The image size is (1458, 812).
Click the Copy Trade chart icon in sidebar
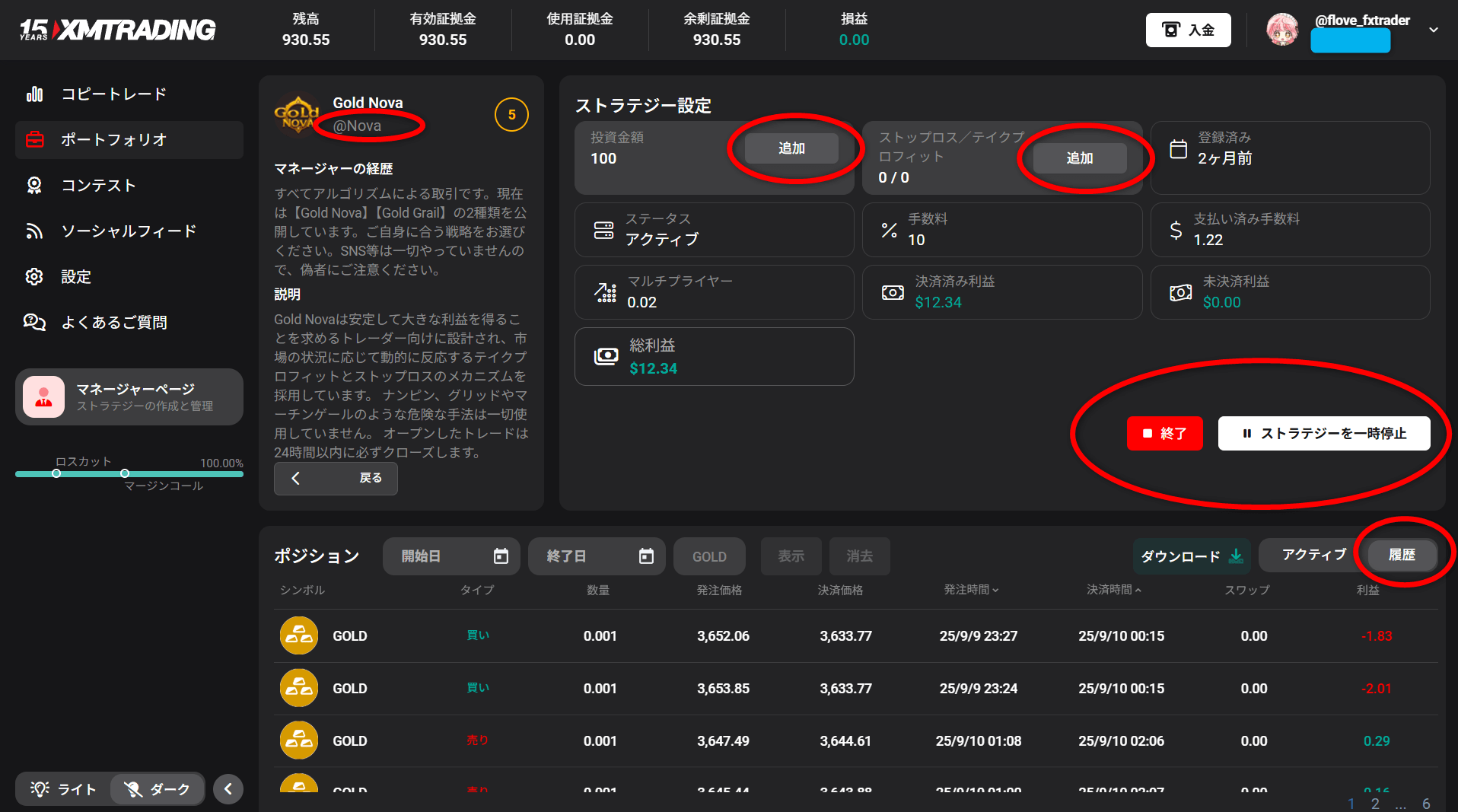tap(34, 94)
